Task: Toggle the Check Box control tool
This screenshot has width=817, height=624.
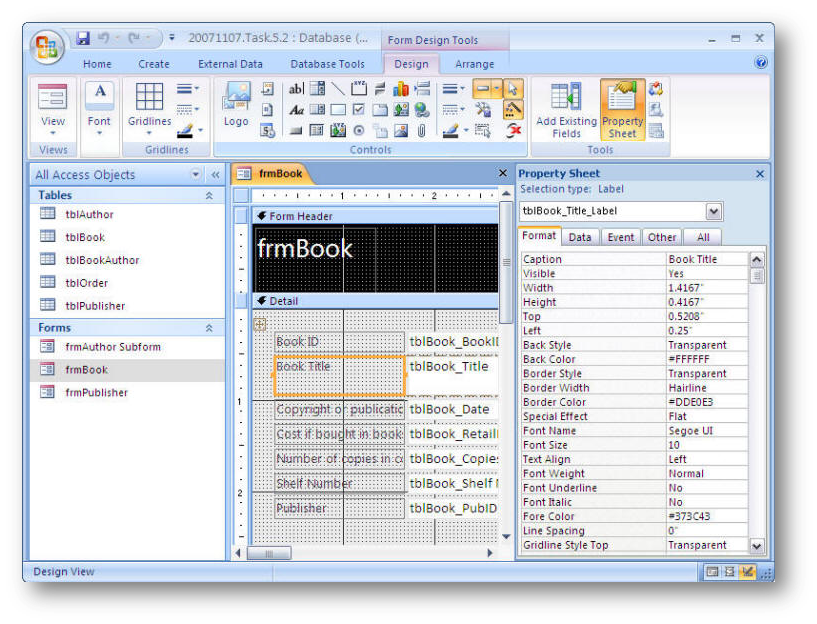Action: pos(359,110)
